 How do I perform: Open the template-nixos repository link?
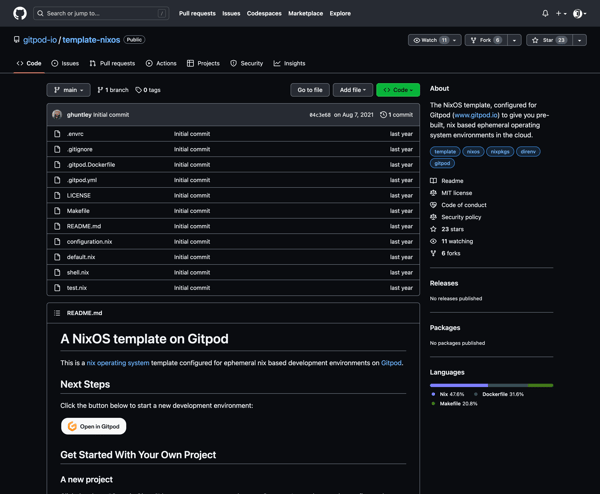pos(91,40)
